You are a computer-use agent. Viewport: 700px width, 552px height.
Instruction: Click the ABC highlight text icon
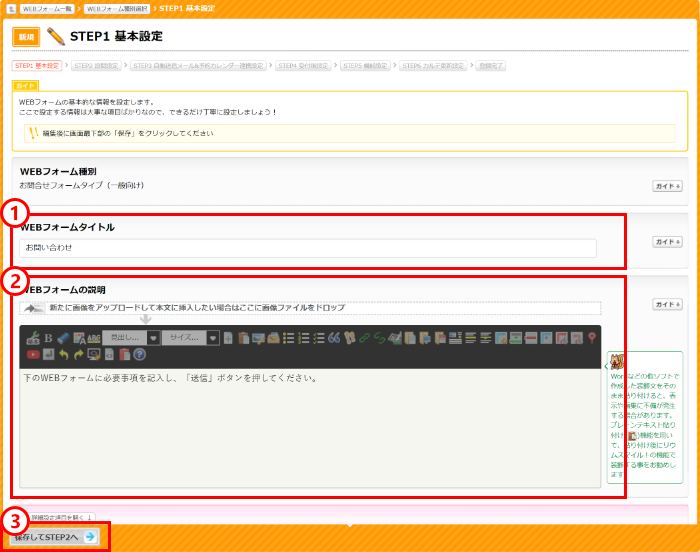[x=93, y=338]
